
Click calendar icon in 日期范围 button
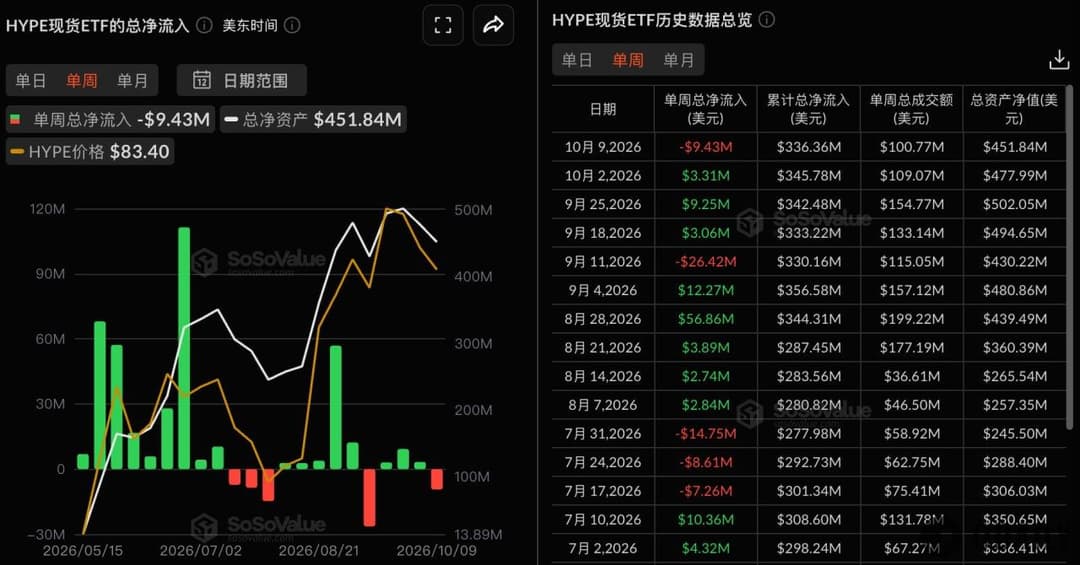tap(201, 80)
